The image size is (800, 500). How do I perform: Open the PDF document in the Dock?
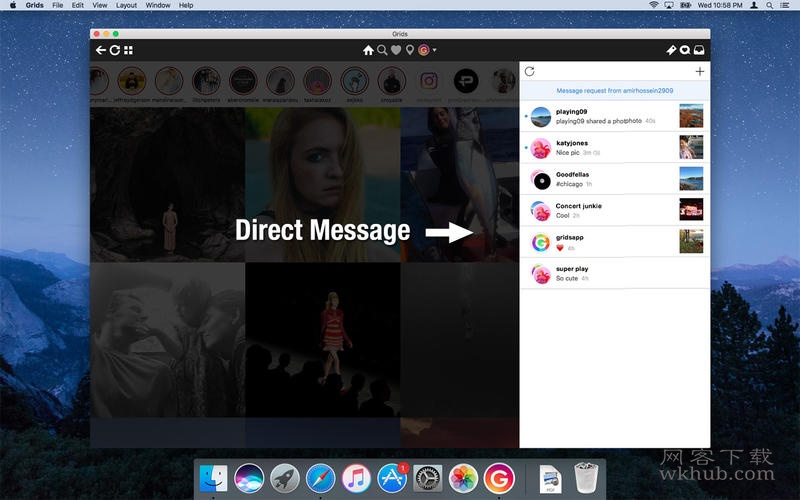point(551,479)
